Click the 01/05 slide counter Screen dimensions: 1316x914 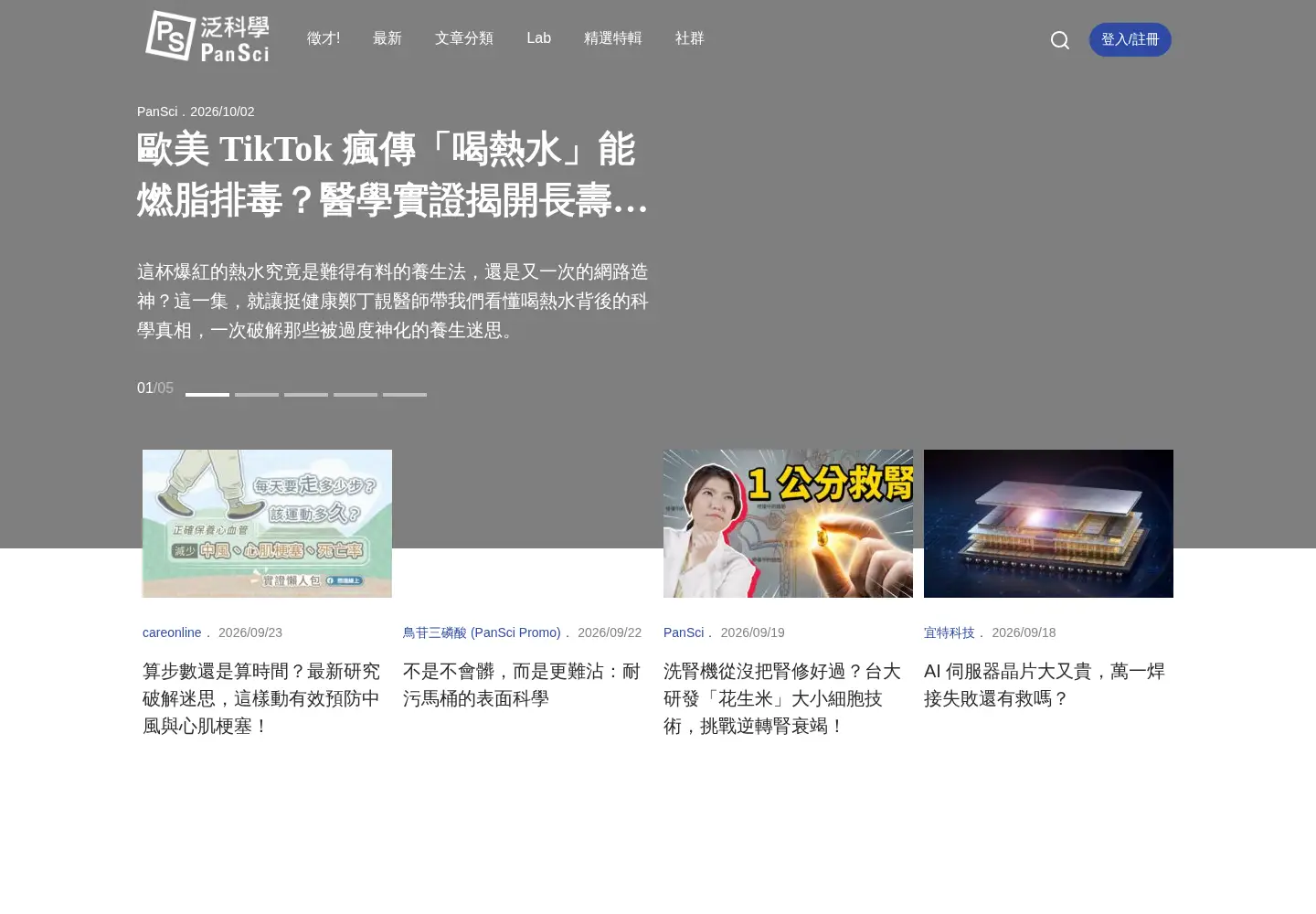pyautogui.click(x=155, y=388)
